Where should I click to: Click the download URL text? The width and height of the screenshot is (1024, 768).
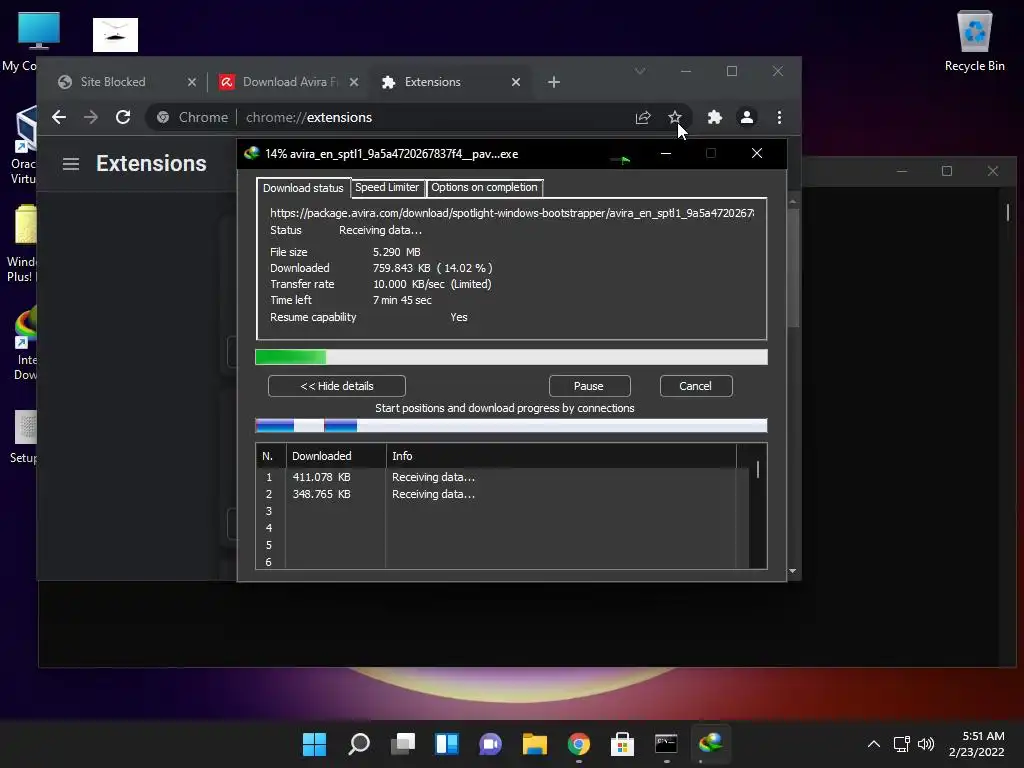[x=512, y=213]
